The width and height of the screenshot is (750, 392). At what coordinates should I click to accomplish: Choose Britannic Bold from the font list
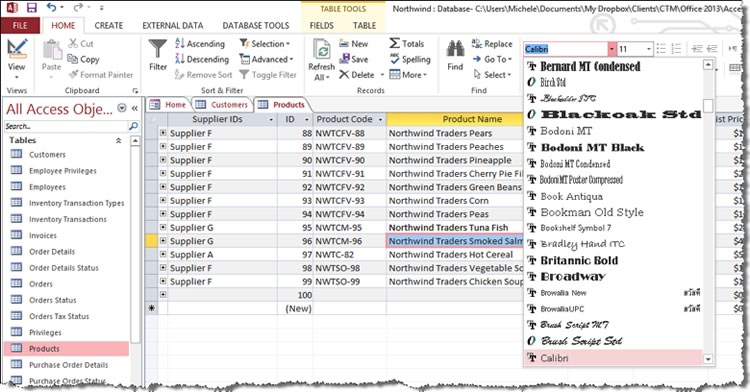pyautogui.click(x=614, y=261)
